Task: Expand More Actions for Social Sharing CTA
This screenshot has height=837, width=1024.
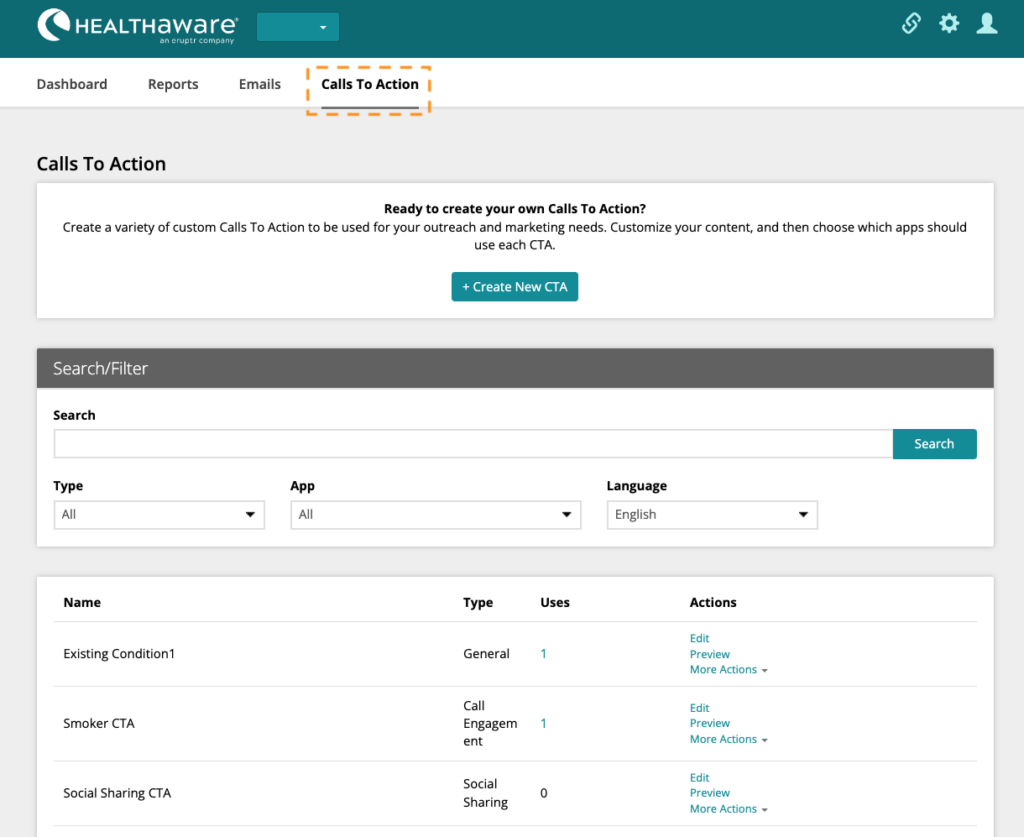Action: coord(728,809)
